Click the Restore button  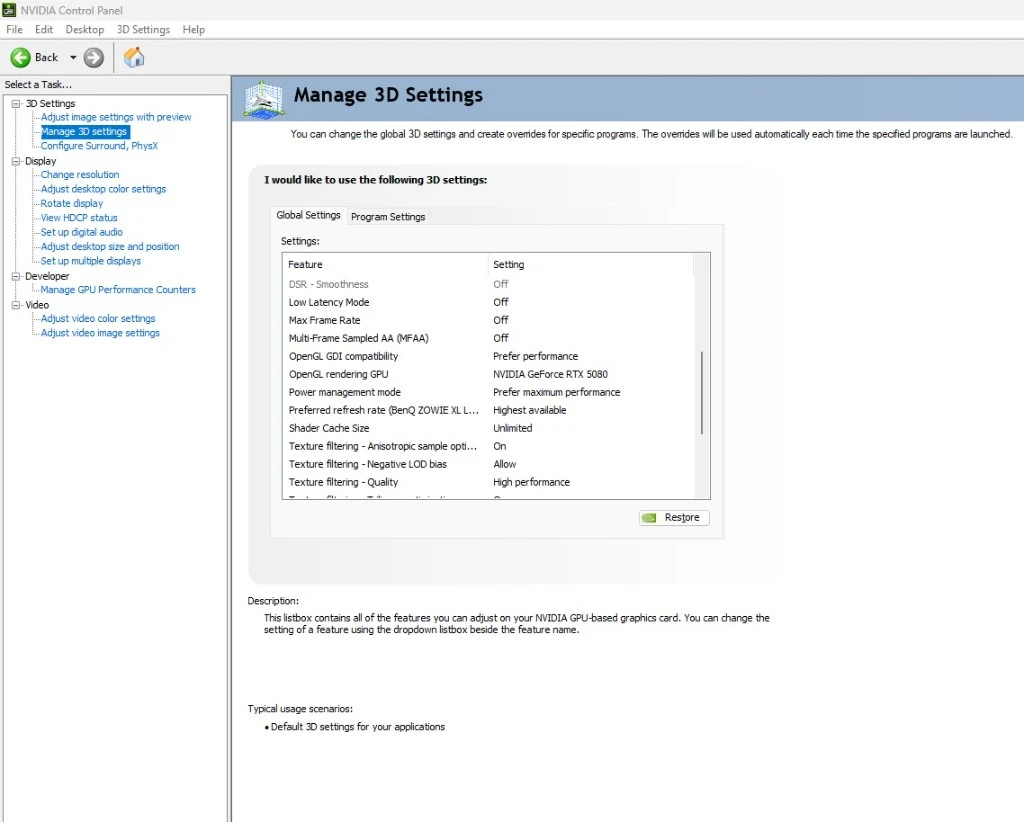pos(674,517)
